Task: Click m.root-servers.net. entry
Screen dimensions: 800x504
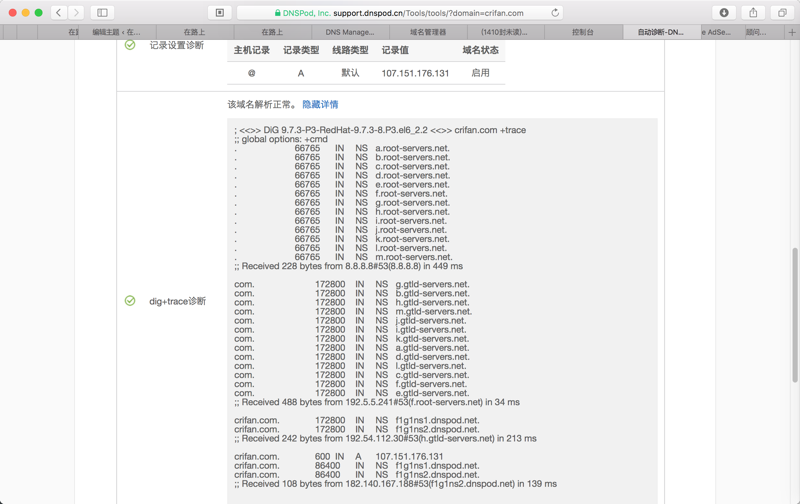Action: tap(414, 257)
